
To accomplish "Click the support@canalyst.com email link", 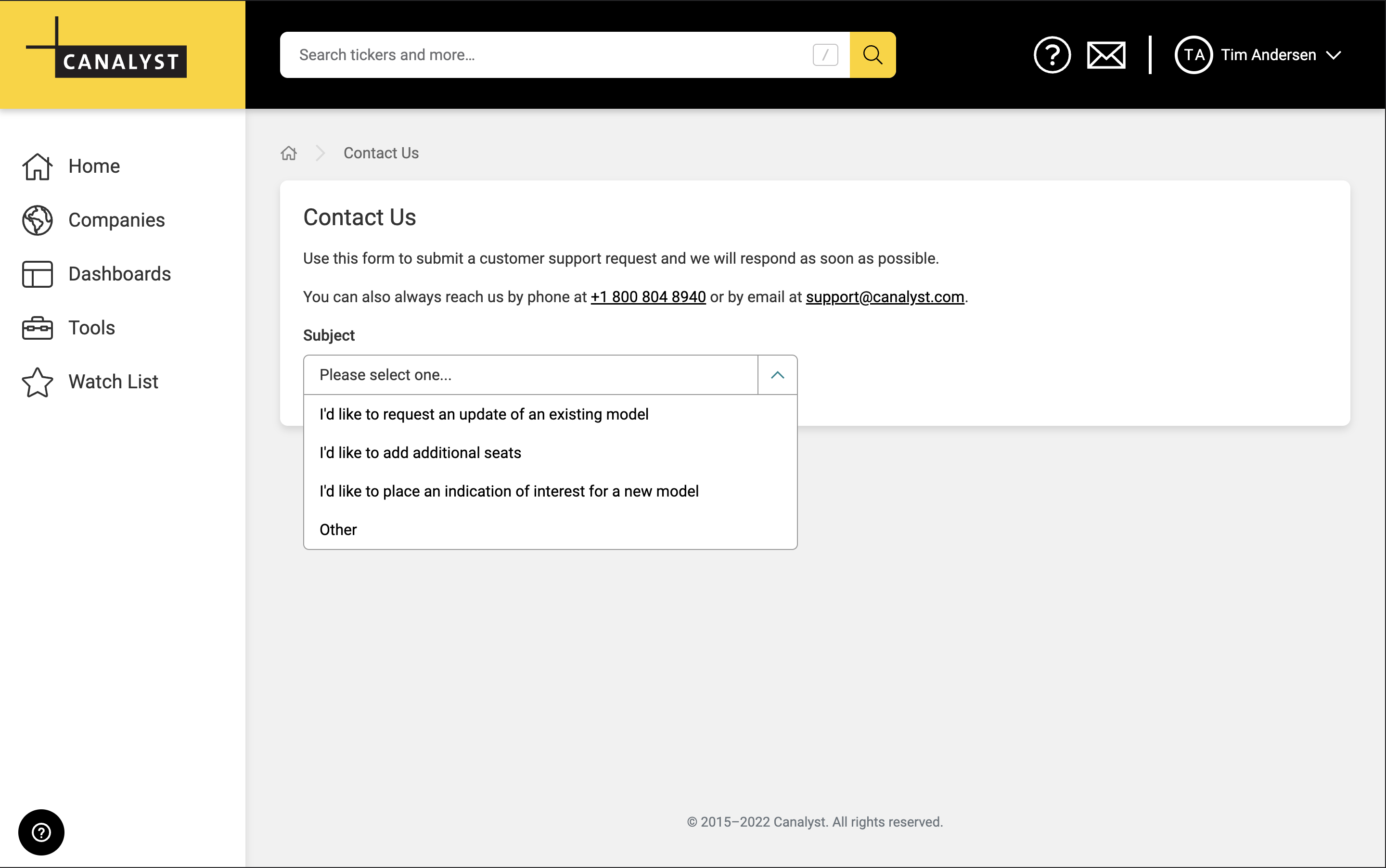I will point(884,297).
